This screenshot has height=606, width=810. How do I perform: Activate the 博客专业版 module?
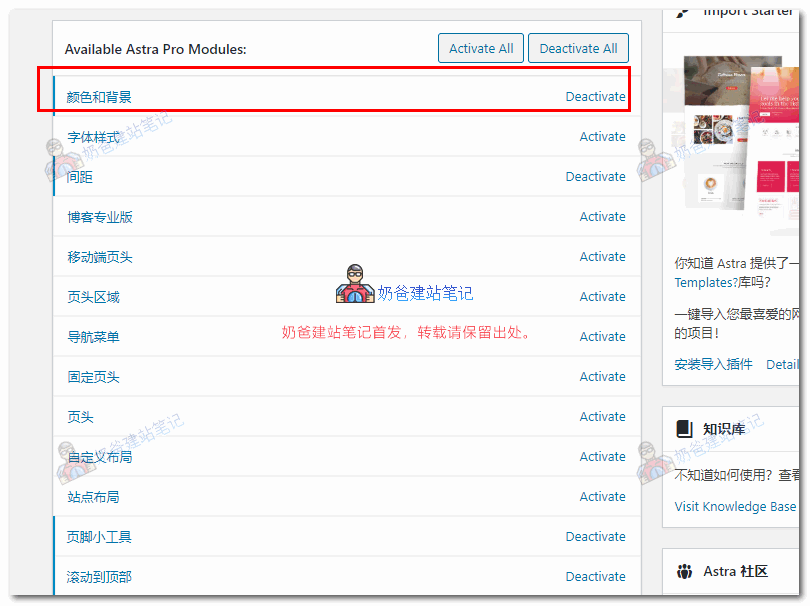tap(602, 217)
